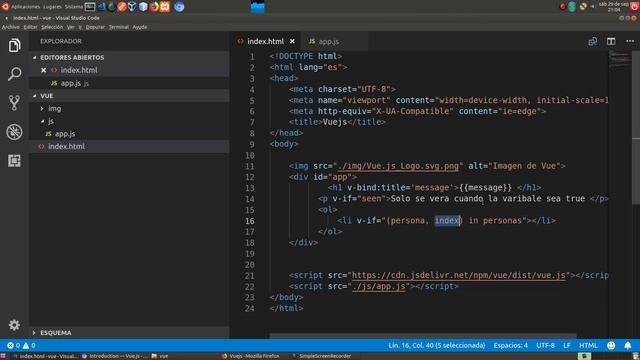Open the Manage gear settings icon
This screenshot has height=360, width=640.
(14, 324)
